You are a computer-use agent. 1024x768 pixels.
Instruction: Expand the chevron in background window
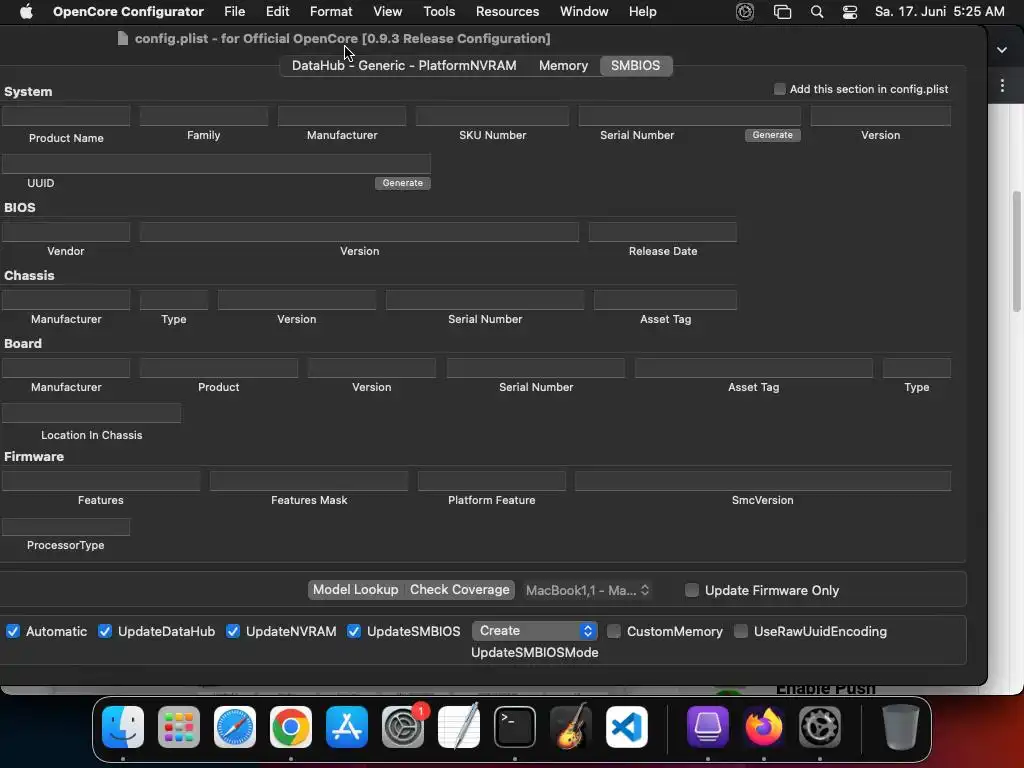pyautogui.click(x=1002, y=50)
